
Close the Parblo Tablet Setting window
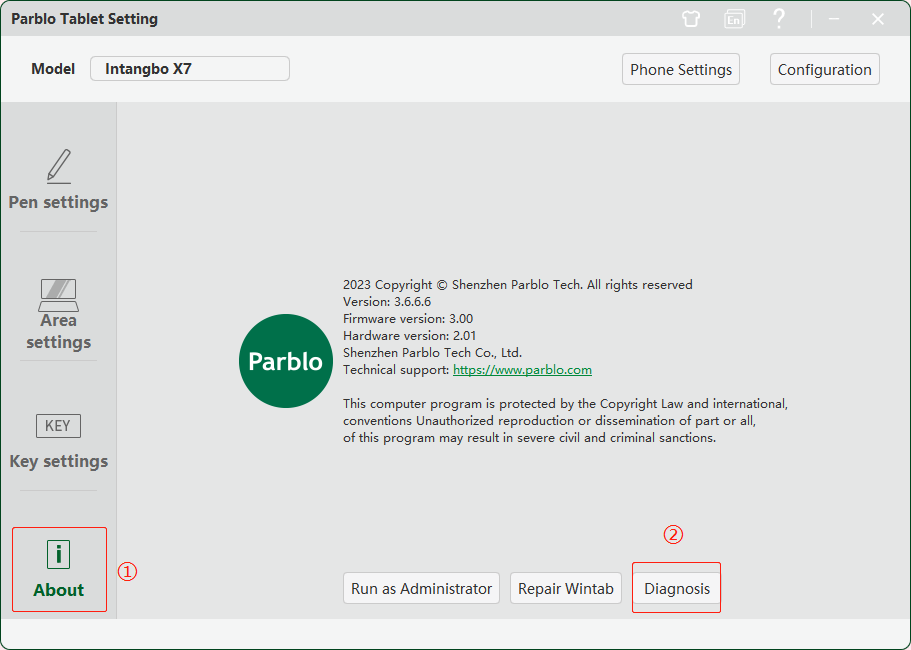pos(878,19)
